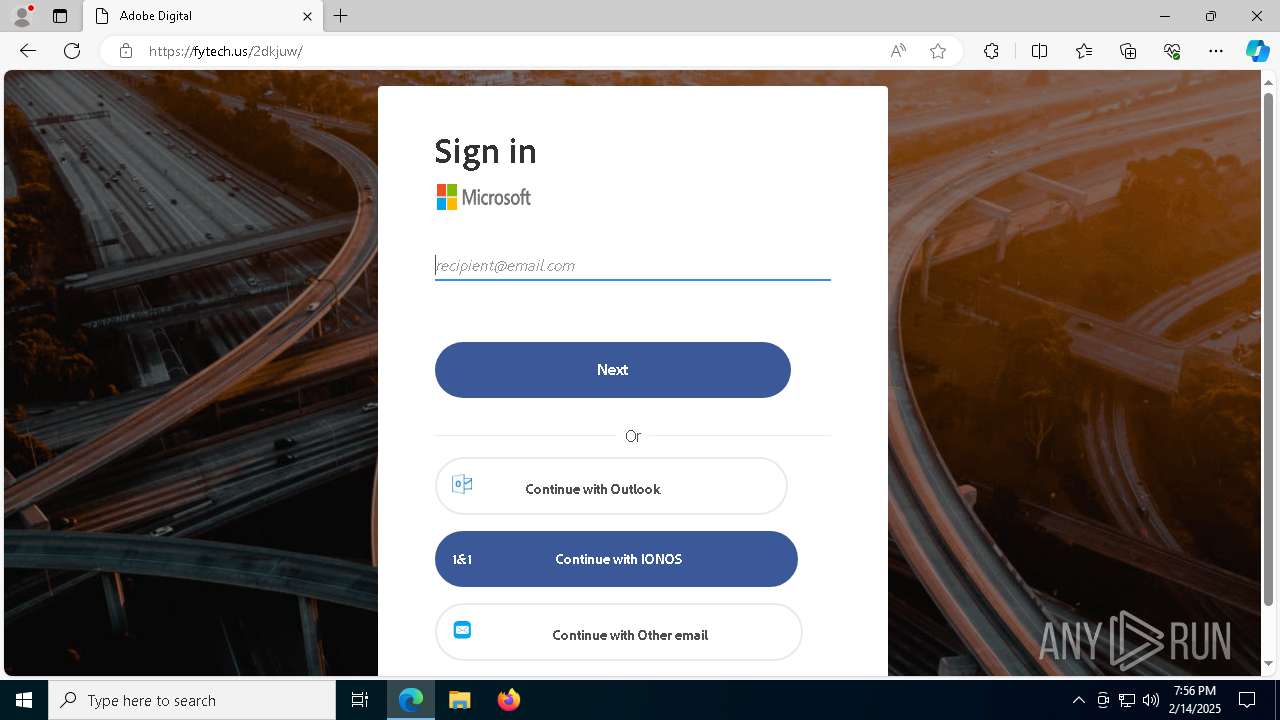Click the 1&1 logo on IONOS button
1280x720 pixels.
462,559
